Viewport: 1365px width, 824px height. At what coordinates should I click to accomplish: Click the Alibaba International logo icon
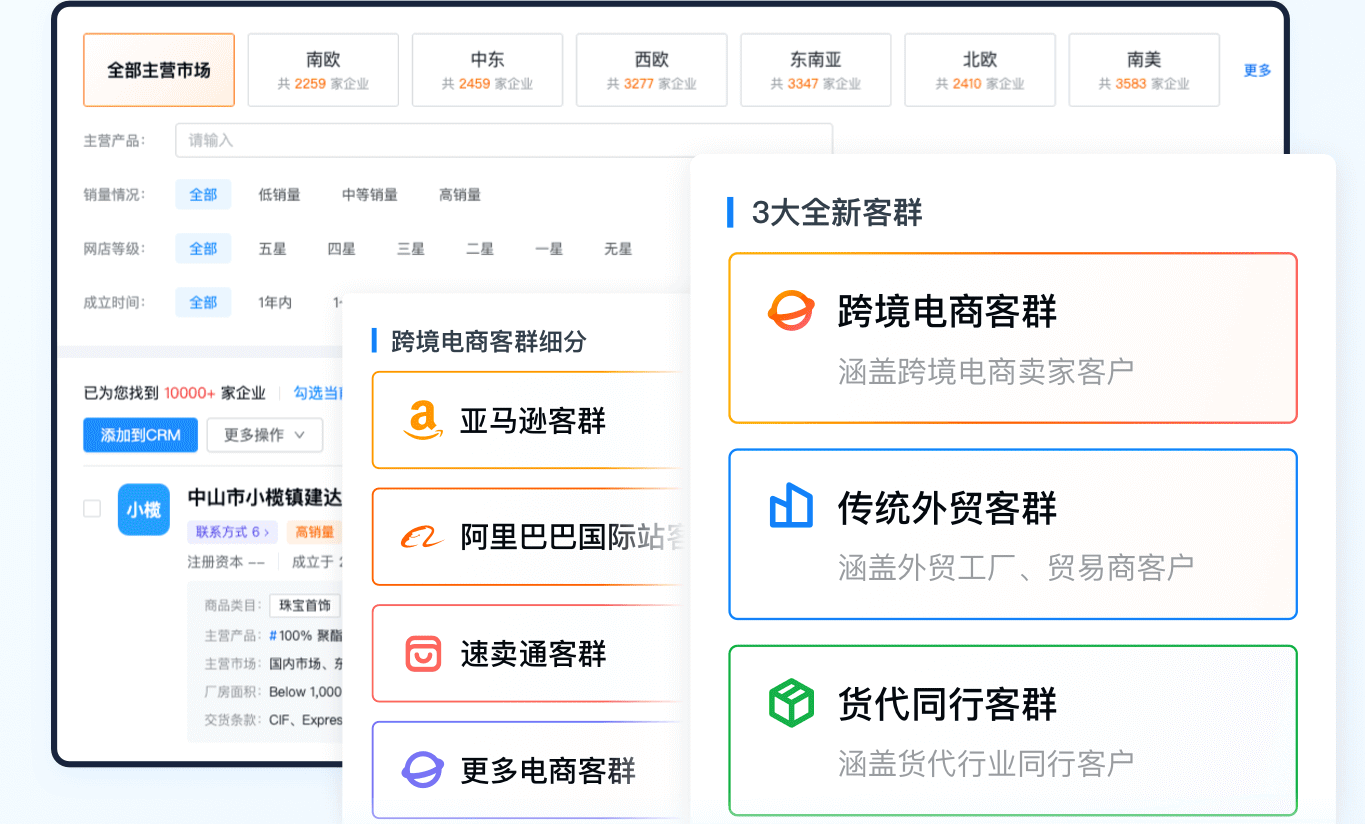click(423, 537)
